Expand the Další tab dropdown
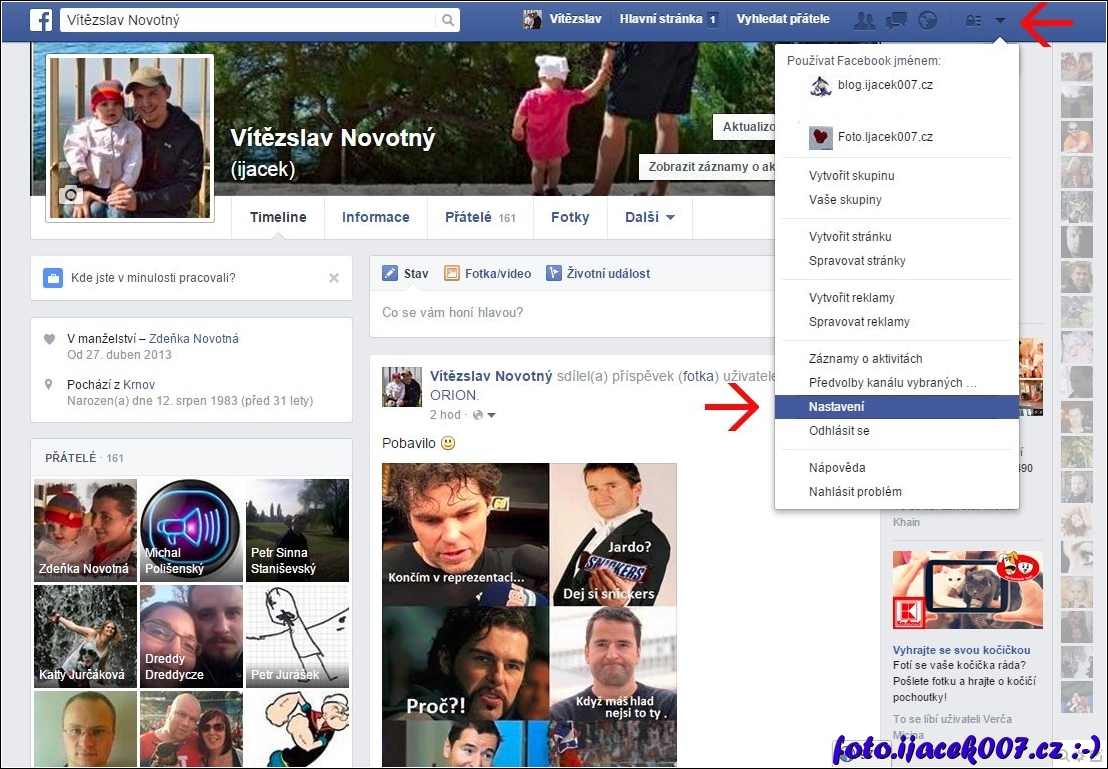 (x=650, y=217)
